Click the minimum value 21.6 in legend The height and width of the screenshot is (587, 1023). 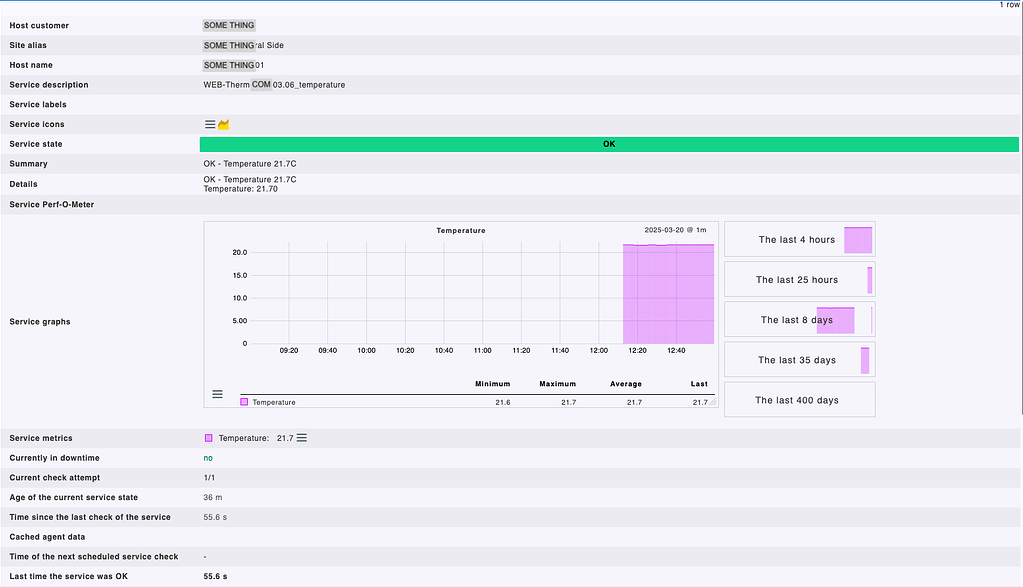tap(502, 402)
